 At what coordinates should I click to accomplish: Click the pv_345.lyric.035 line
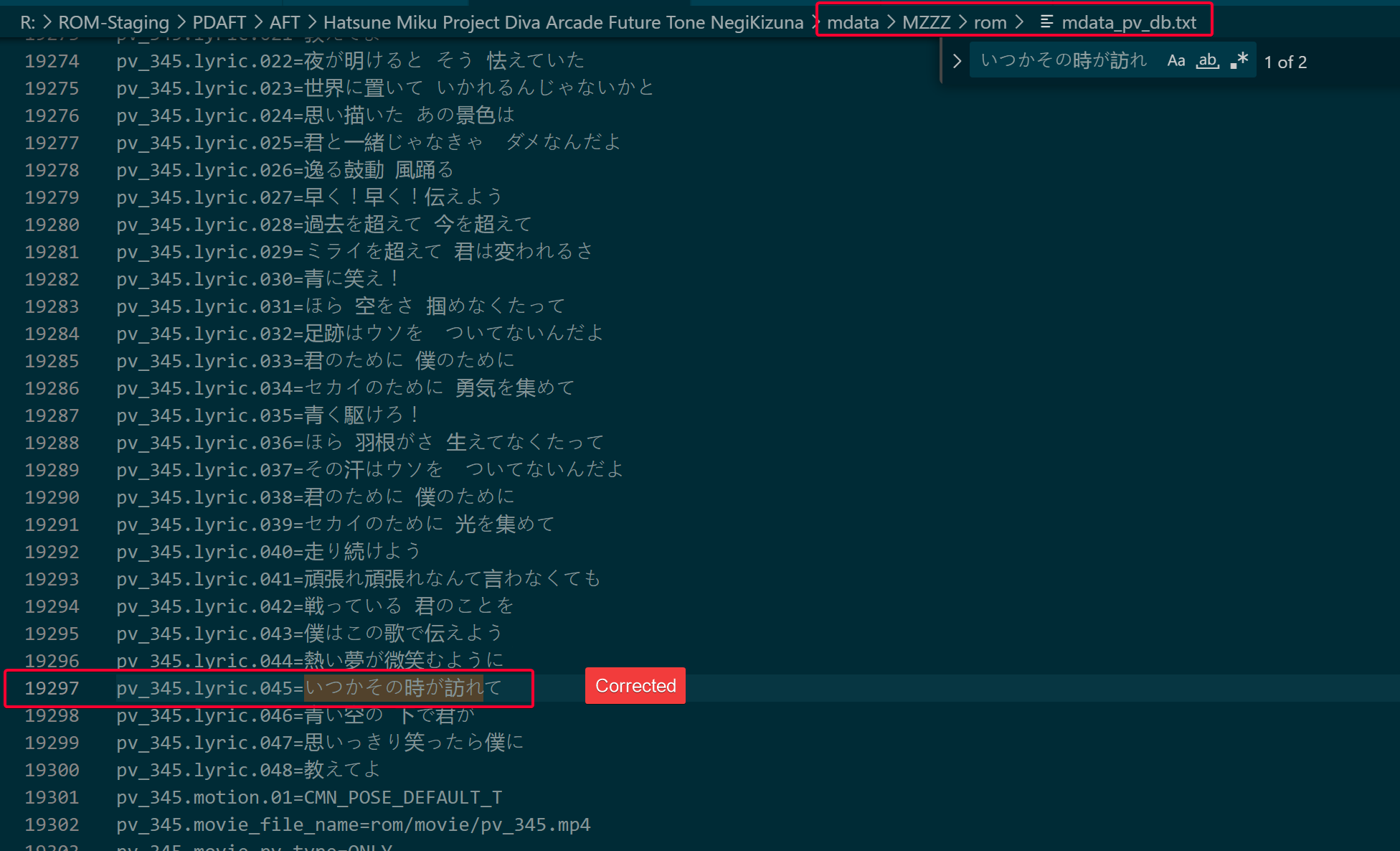click(x=268, y=415)
